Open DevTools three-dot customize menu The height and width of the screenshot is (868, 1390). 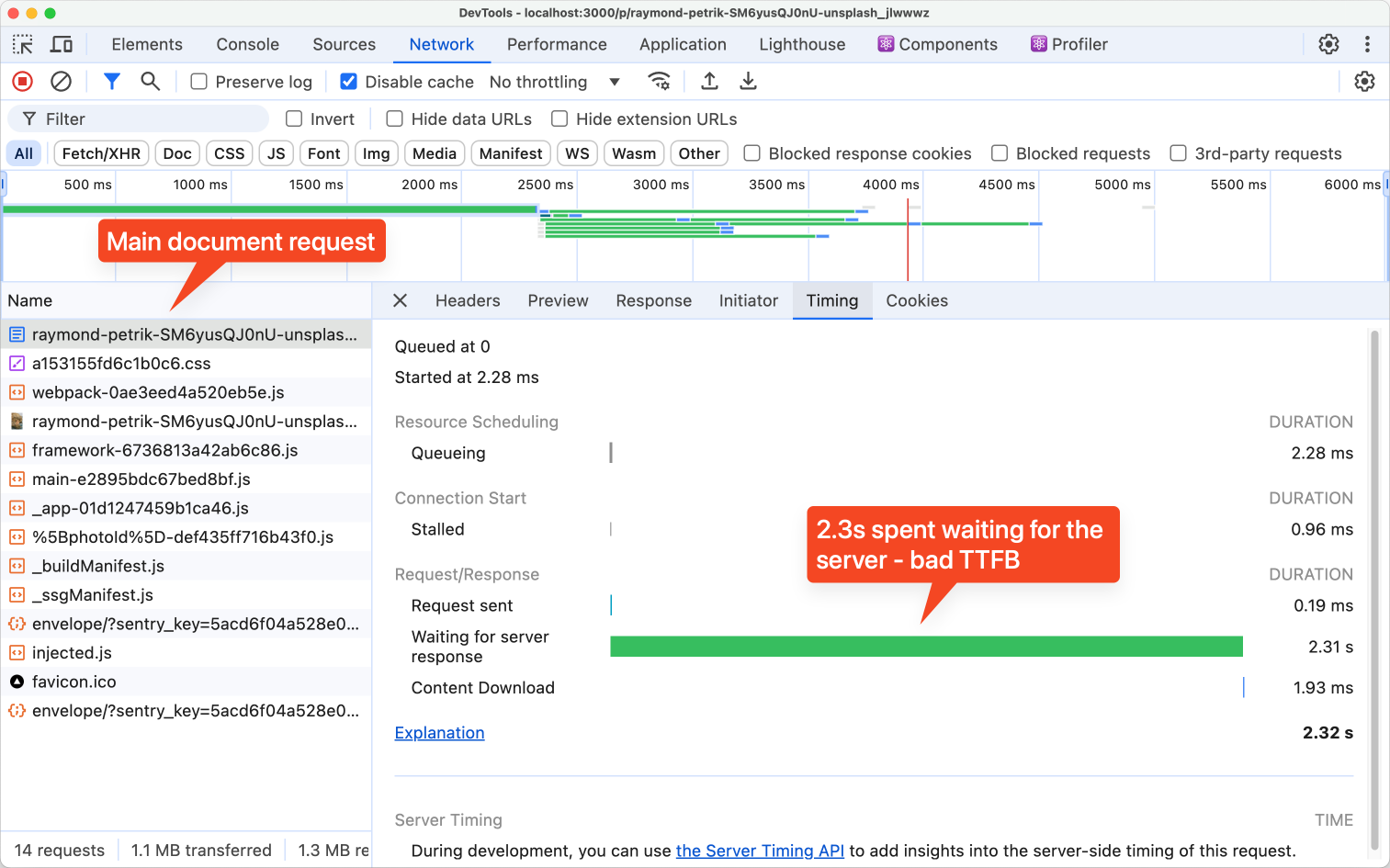pyautogui.click(x=1367, y=44)
